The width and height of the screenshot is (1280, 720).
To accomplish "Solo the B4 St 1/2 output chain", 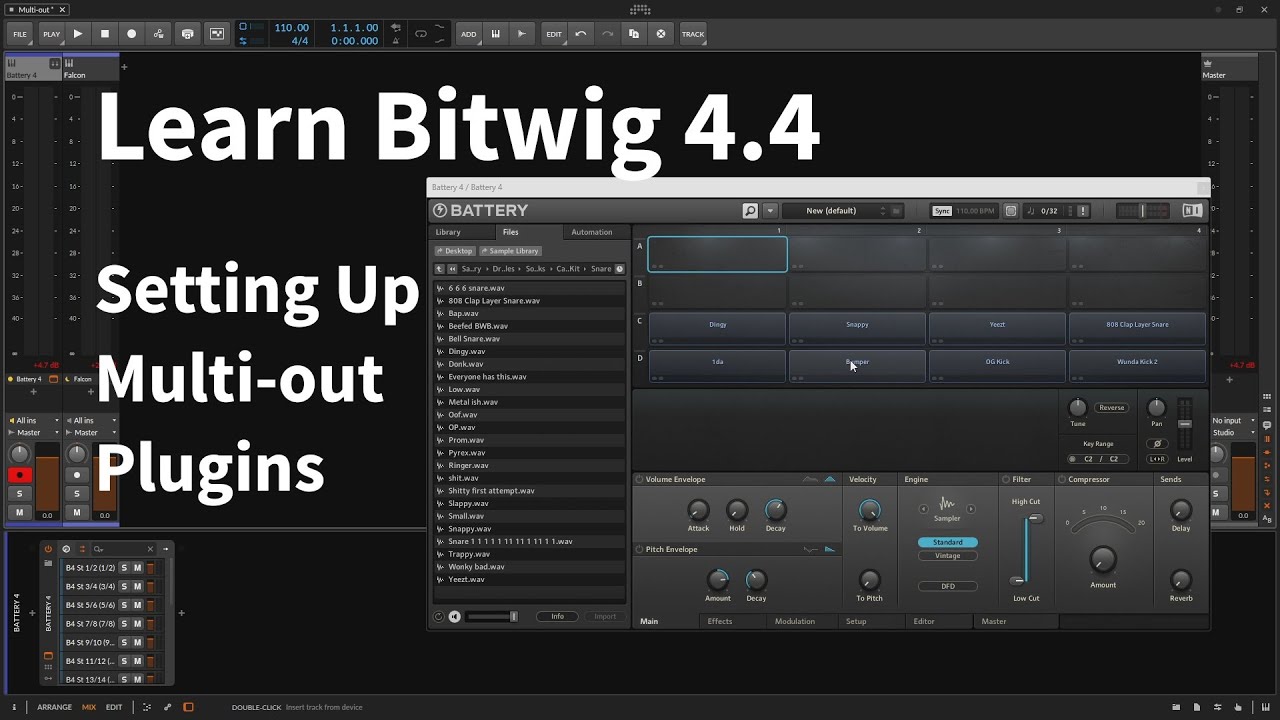I will click(124, 568).
